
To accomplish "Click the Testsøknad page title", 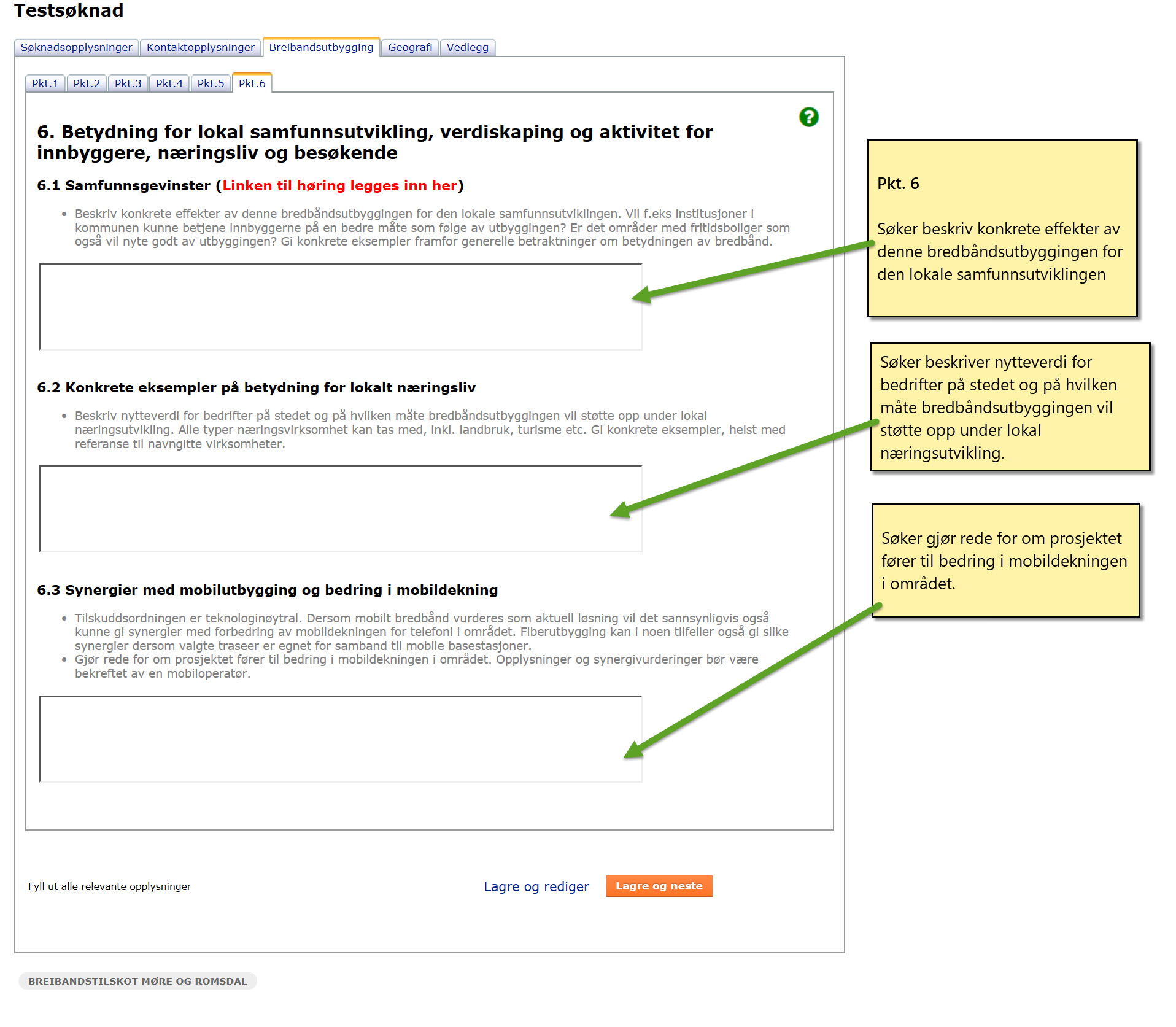I will coord(69,10).
